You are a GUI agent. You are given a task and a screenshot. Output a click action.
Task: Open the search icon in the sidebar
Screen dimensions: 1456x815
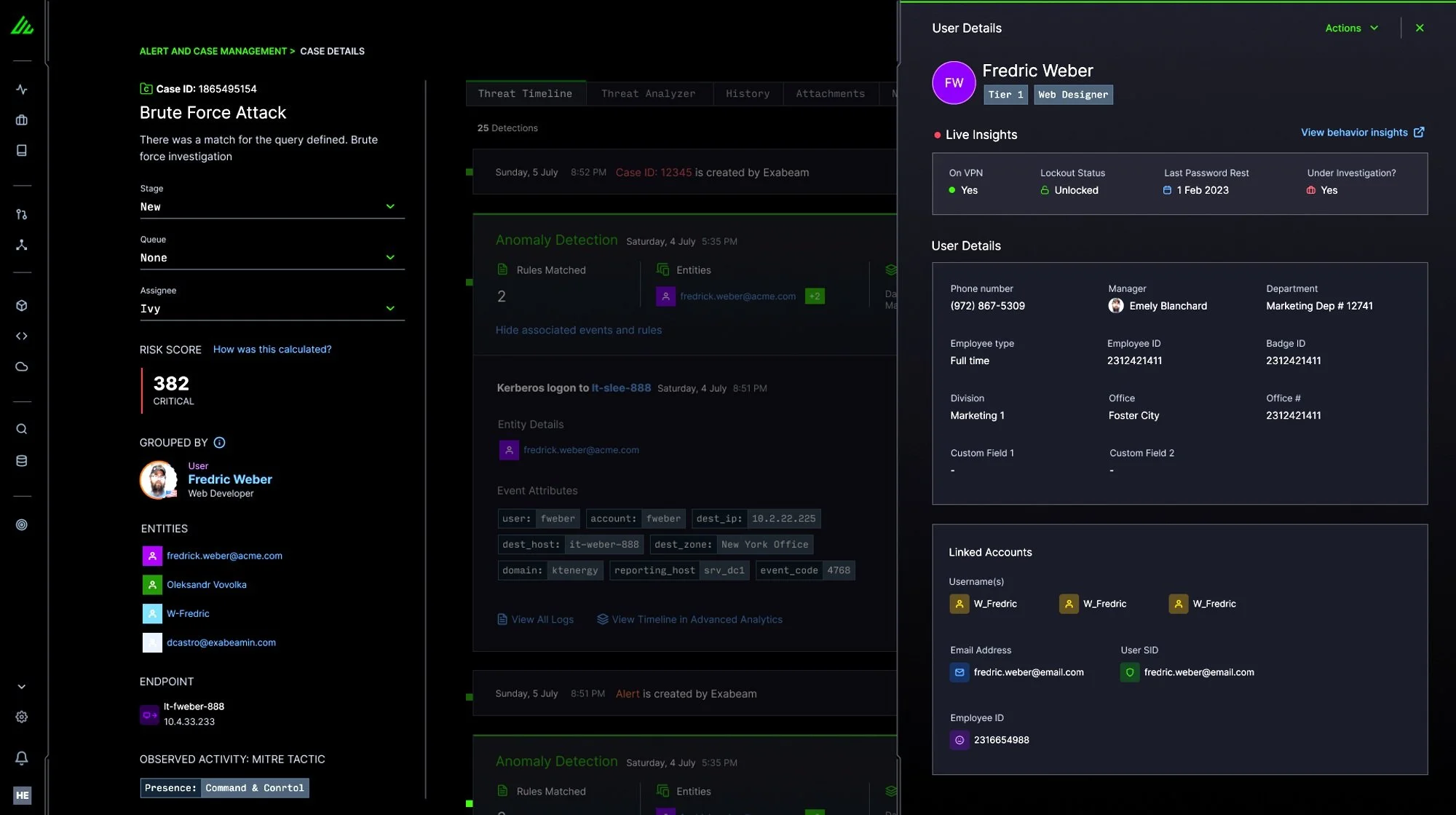point(22,429)
